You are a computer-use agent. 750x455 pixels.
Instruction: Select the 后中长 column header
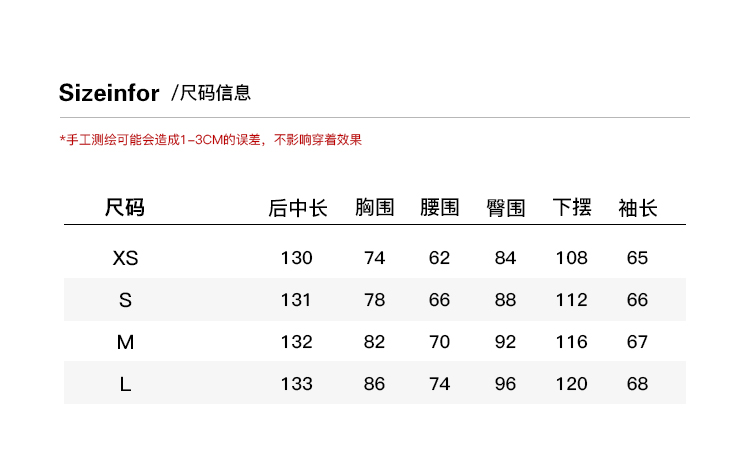298,208
